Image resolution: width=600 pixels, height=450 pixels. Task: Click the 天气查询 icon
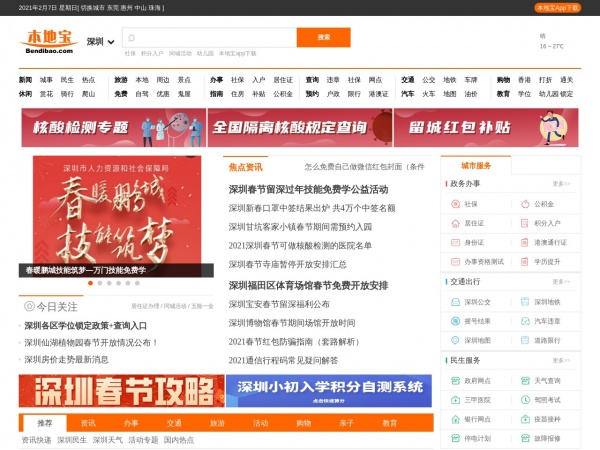(x=525, y=381)
